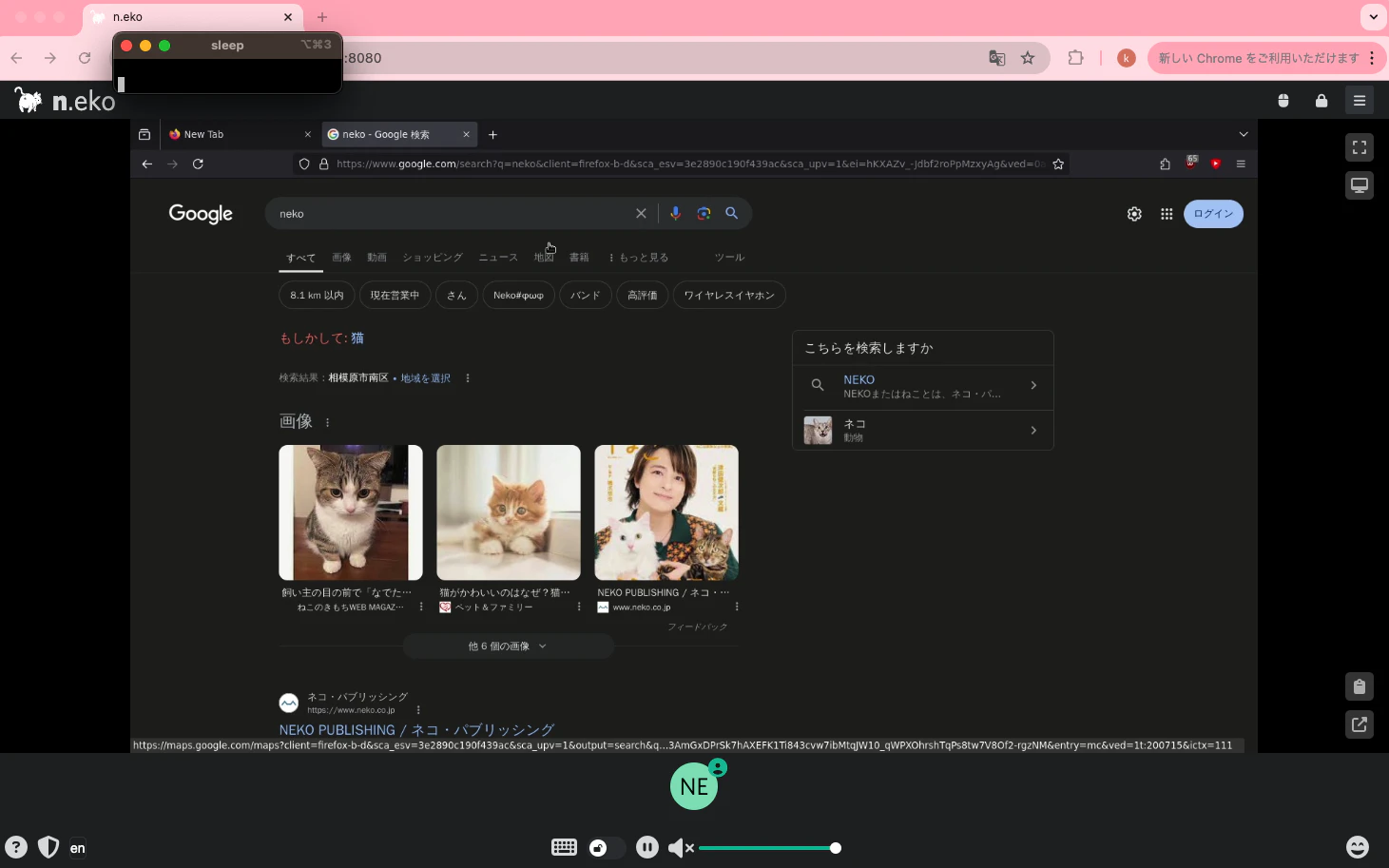Open the n.eko clipboard button

point(1360,686)
